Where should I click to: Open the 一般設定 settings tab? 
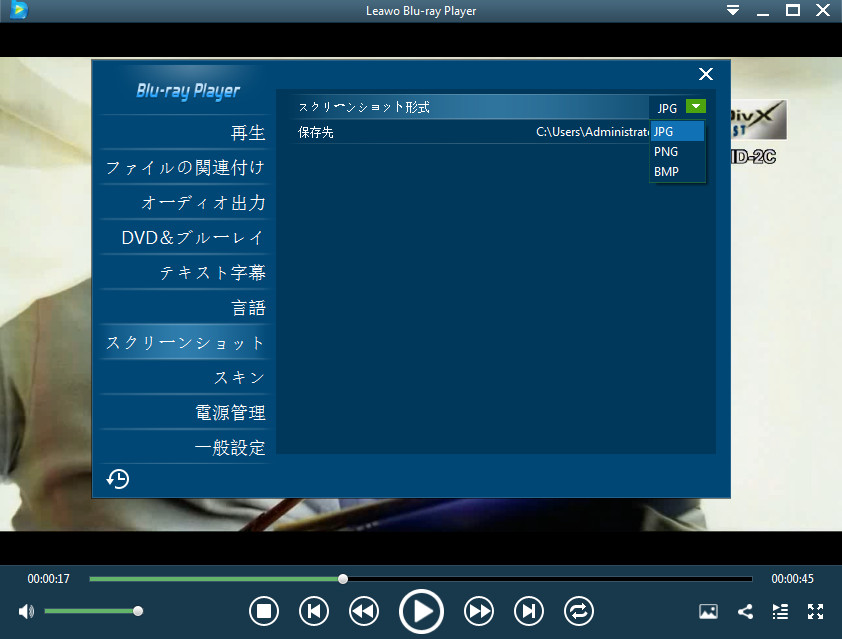(x=185, y=447)
